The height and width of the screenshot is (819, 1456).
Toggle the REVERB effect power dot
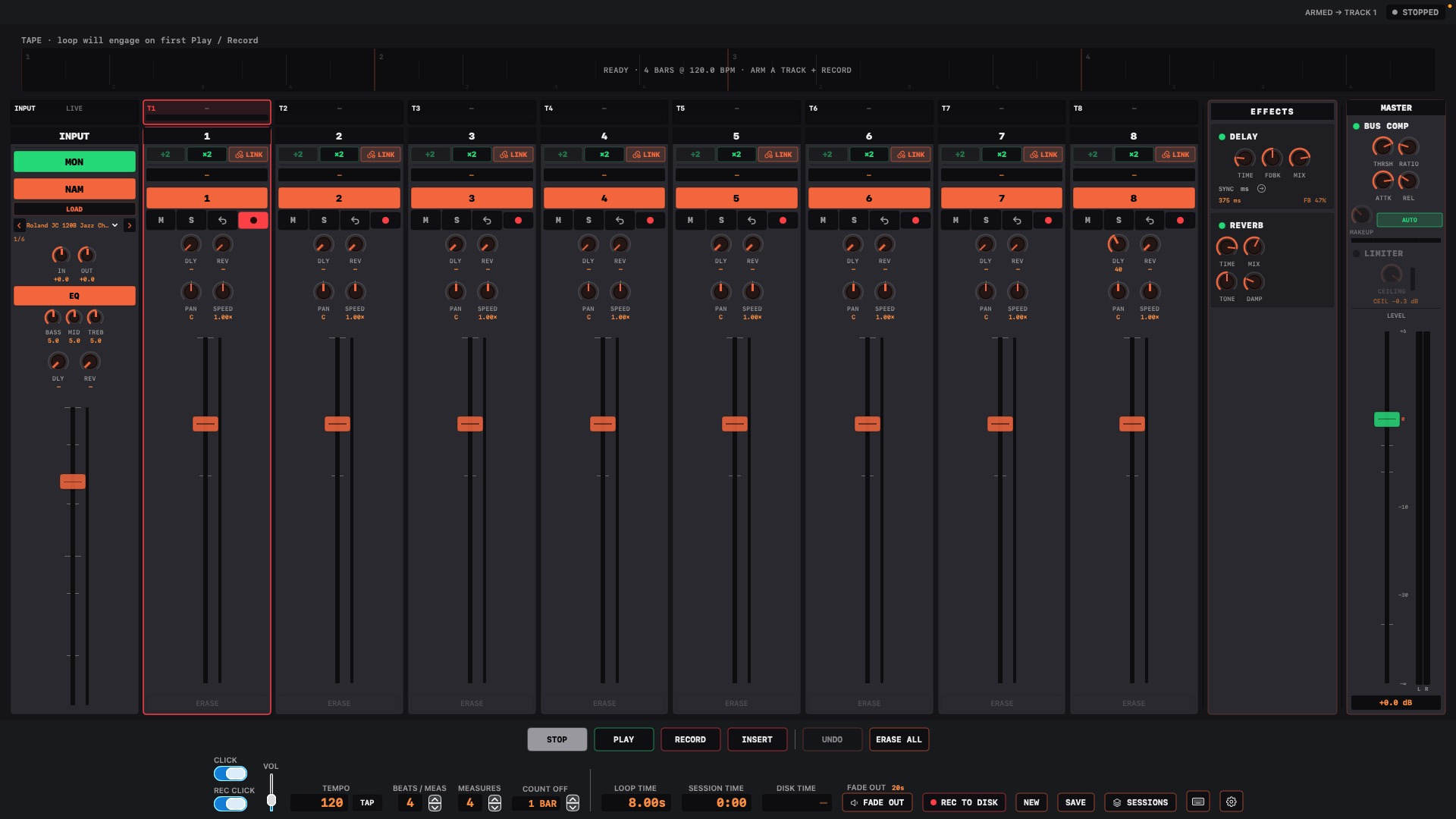[1222, 226]
